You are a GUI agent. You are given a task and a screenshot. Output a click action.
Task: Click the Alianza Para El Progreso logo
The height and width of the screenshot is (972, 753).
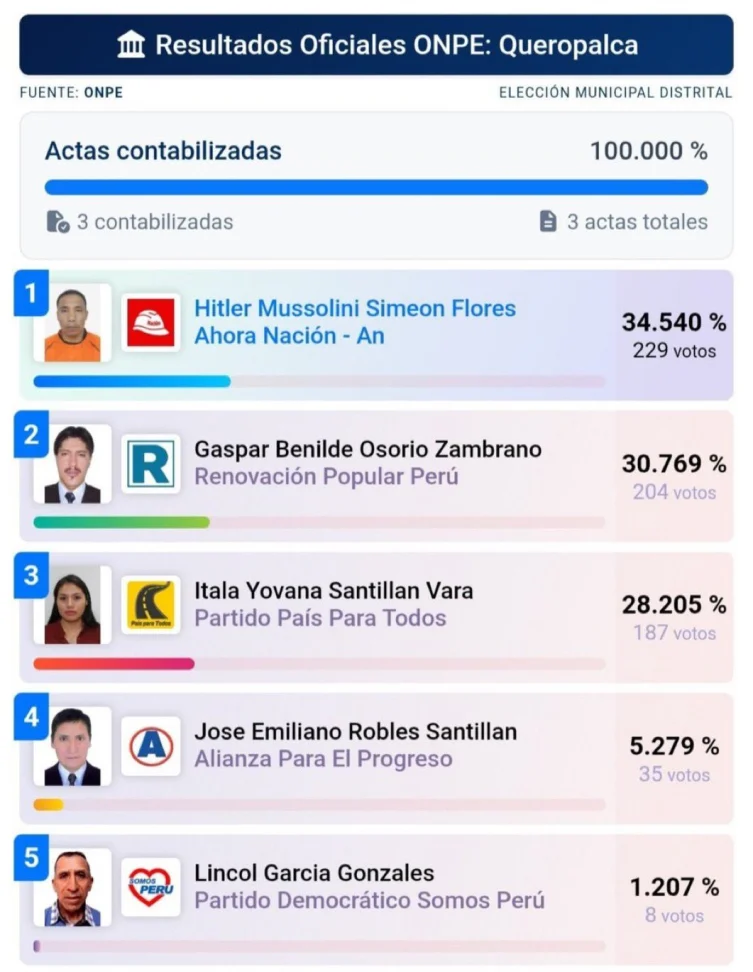coord(151,746)
